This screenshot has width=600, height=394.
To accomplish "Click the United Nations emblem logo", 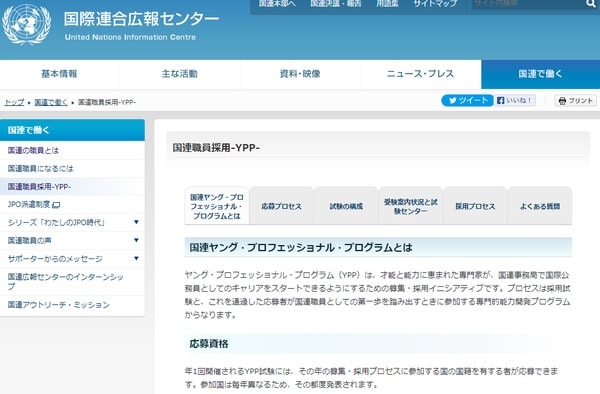I will [26, 24].
